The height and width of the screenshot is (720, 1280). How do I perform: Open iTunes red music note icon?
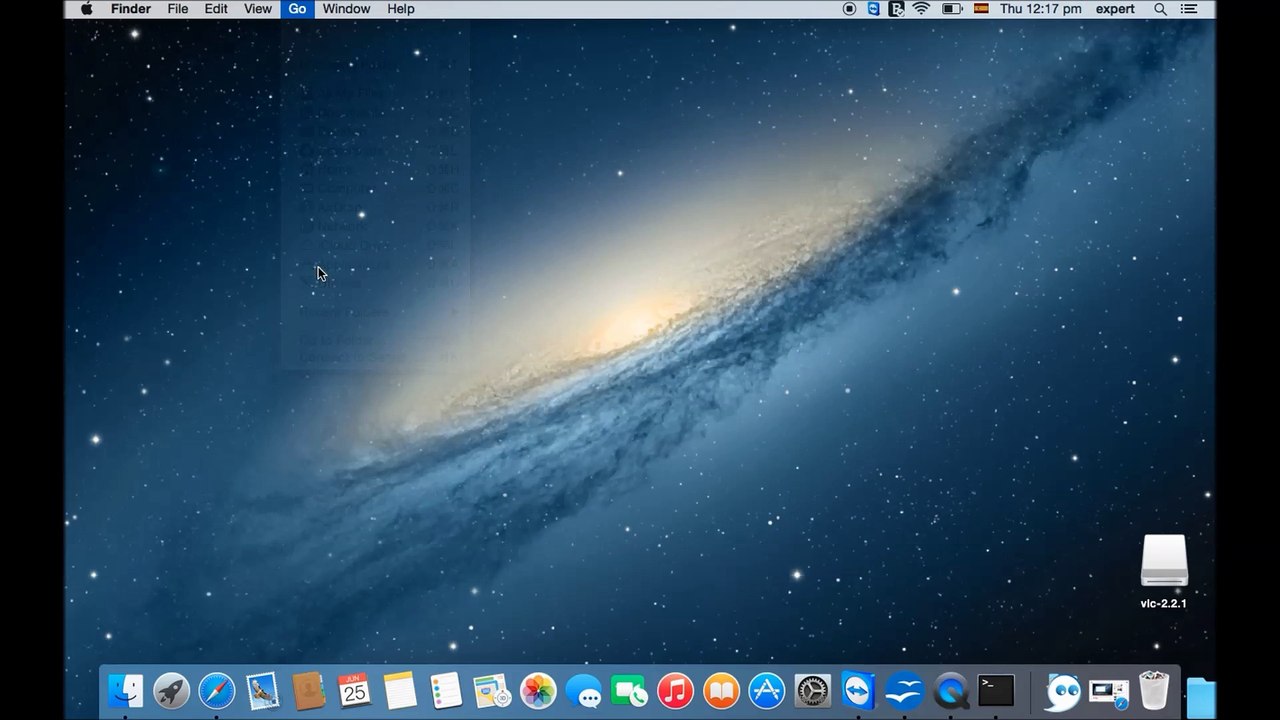point(675,691)
